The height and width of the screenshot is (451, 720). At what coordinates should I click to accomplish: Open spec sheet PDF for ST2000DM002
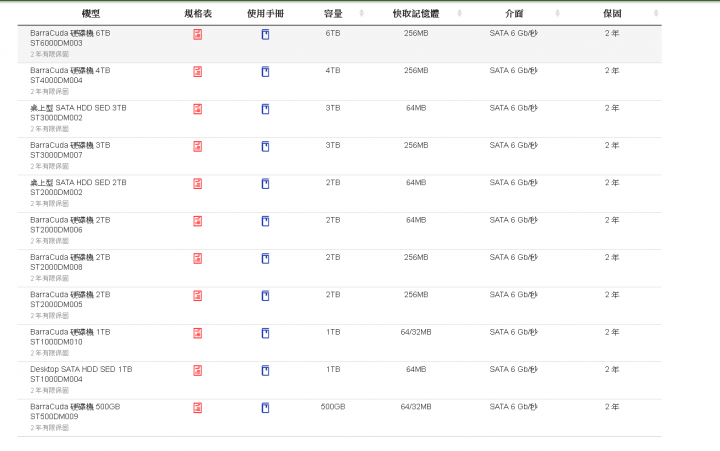click(x=197, y=184)
